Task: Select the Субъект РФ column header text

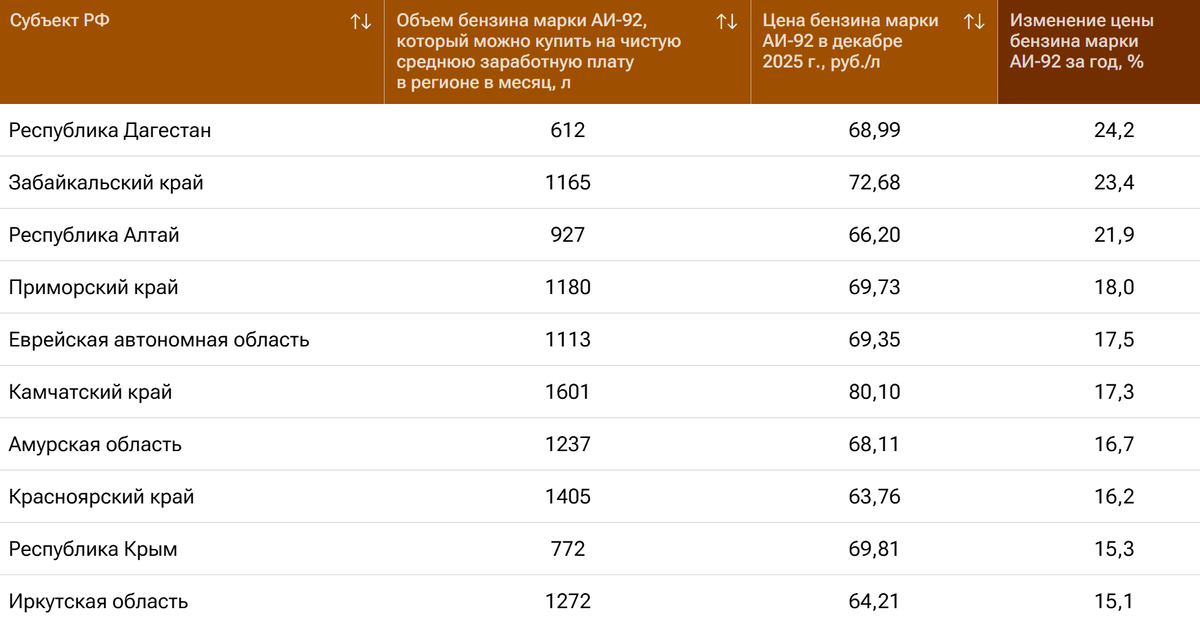Action: pyautogui.click(x=59, y=22)
